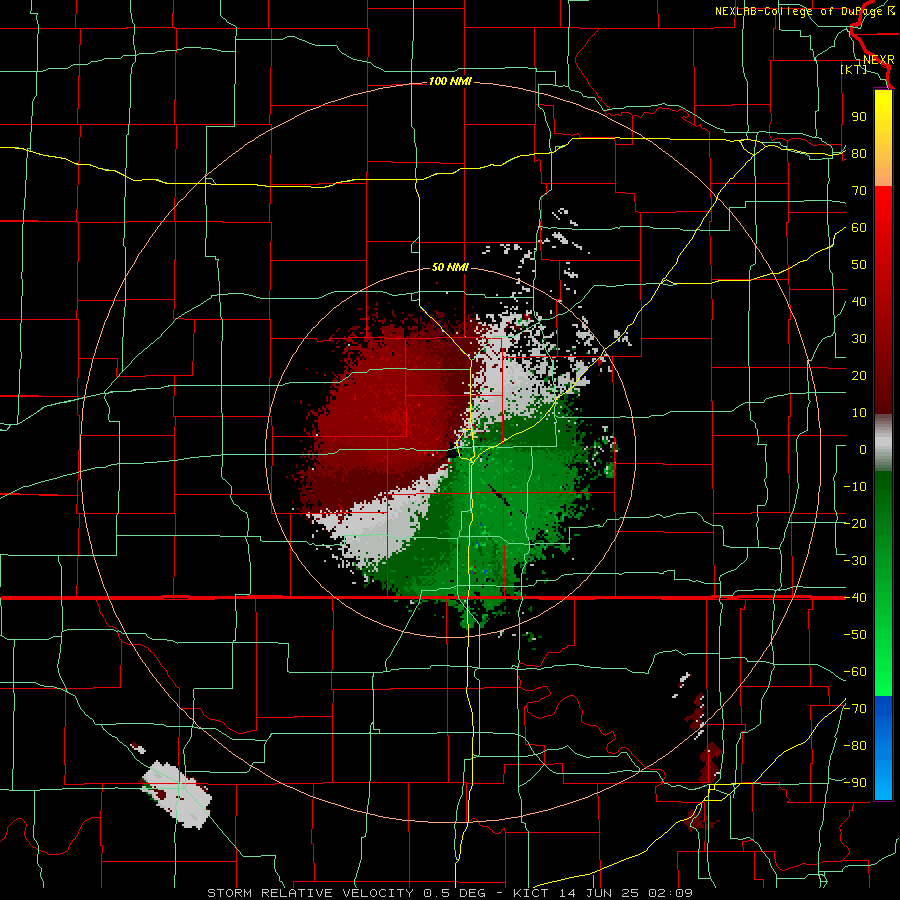
Task: Select the positive 20 scale label
Action: pos(859,376)
